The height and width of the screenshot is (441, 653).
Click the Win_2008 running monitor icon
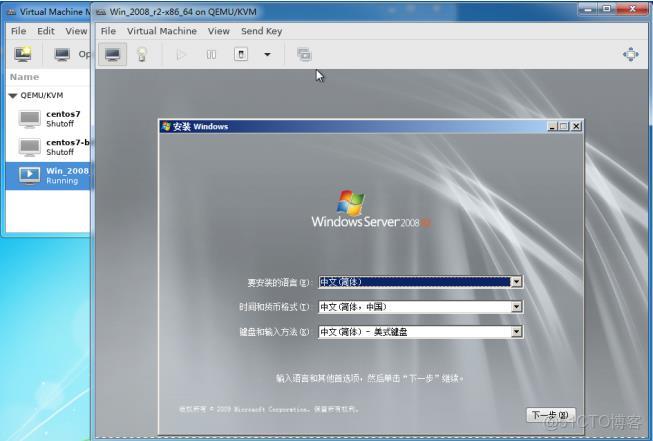point(30,176)
